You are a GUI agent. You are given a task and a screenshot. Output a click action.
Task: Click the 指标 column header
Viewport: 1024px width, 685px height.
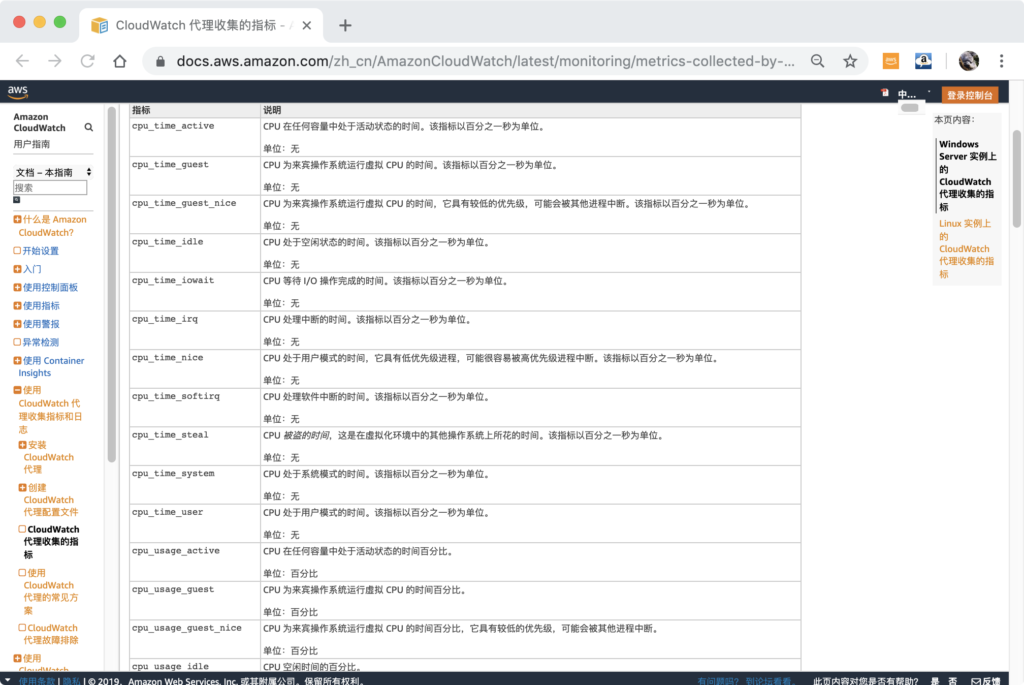[x=195, y=110]
